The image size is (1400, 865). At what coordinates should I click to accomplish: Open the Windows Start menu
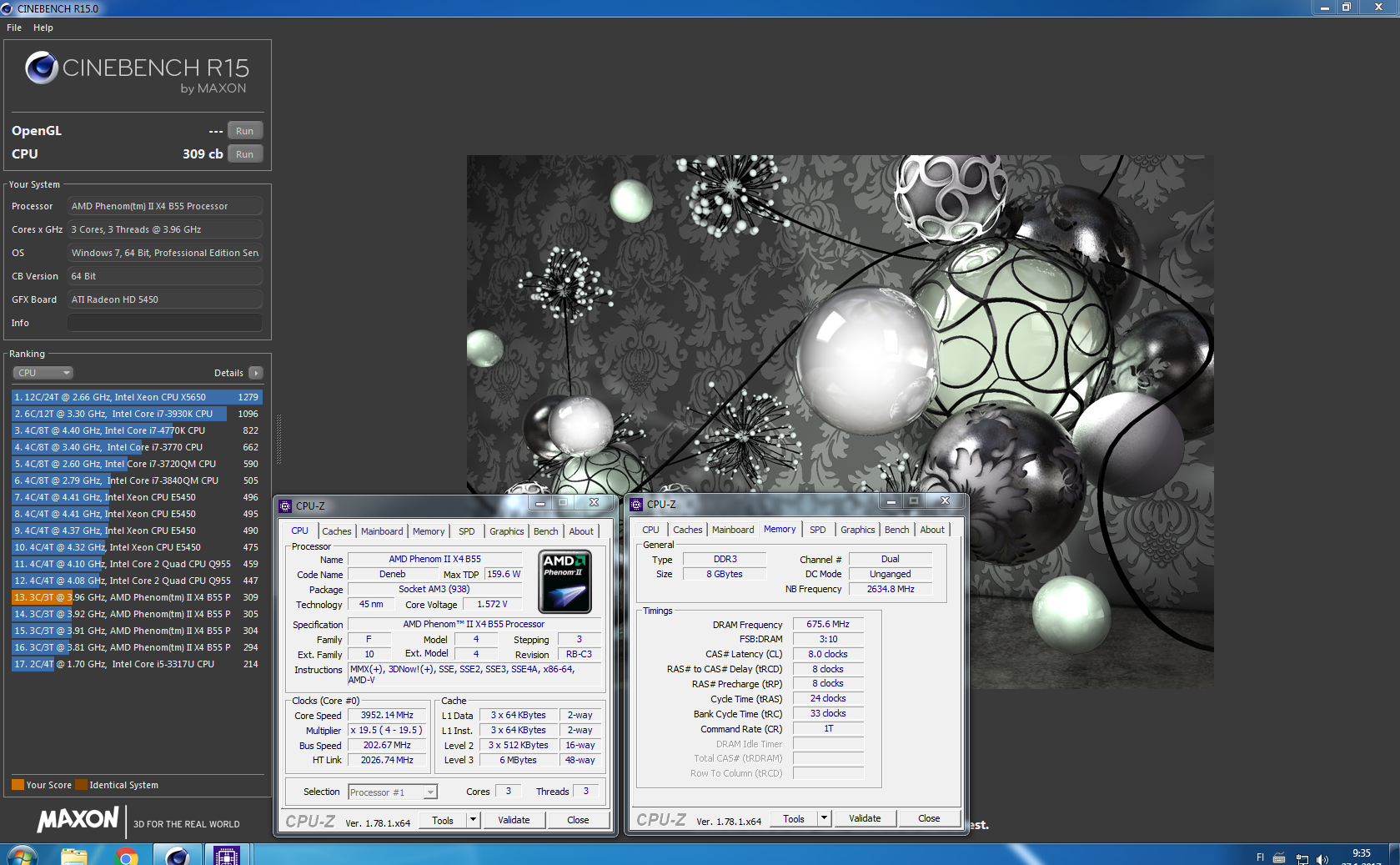coord(21,855)
